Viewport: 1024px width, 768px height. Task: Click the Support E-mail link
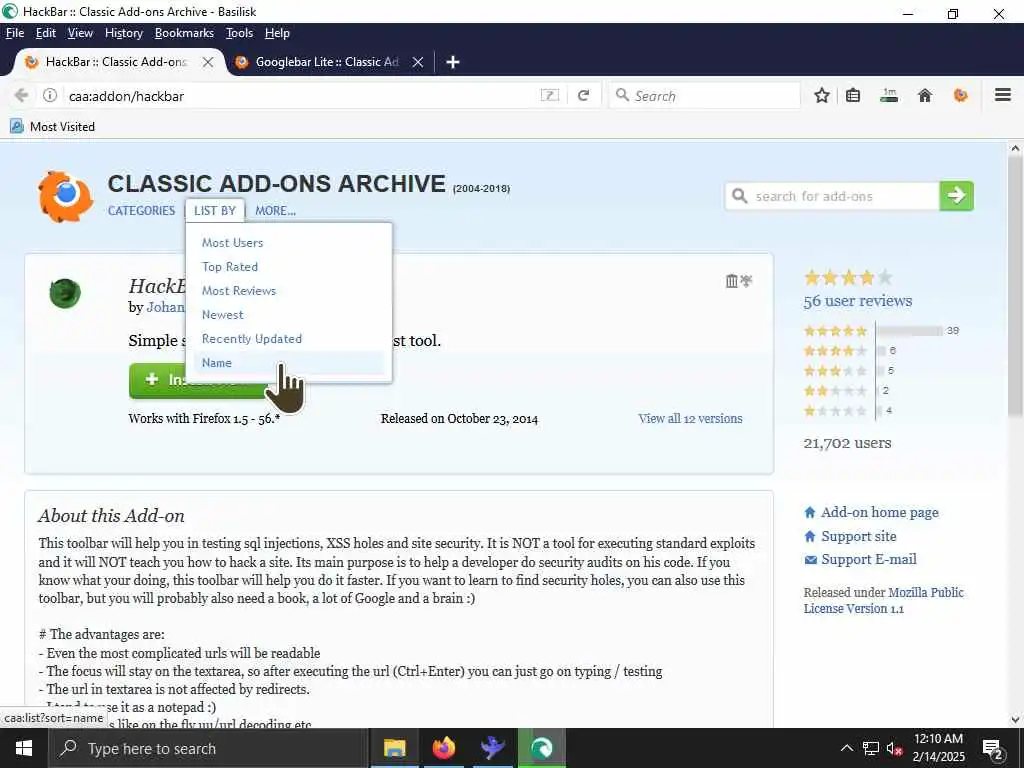869,560
